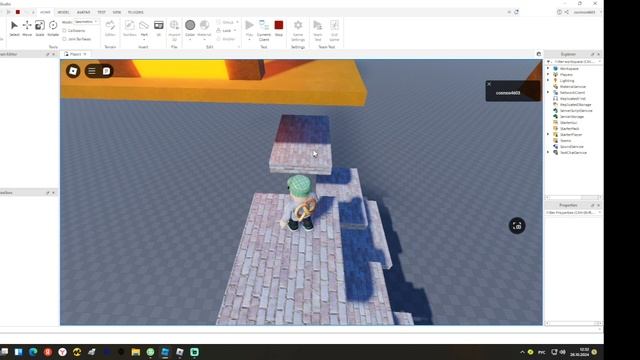
Task: Switch to the Avatar ribbon tab
Action: click(83, 12)
